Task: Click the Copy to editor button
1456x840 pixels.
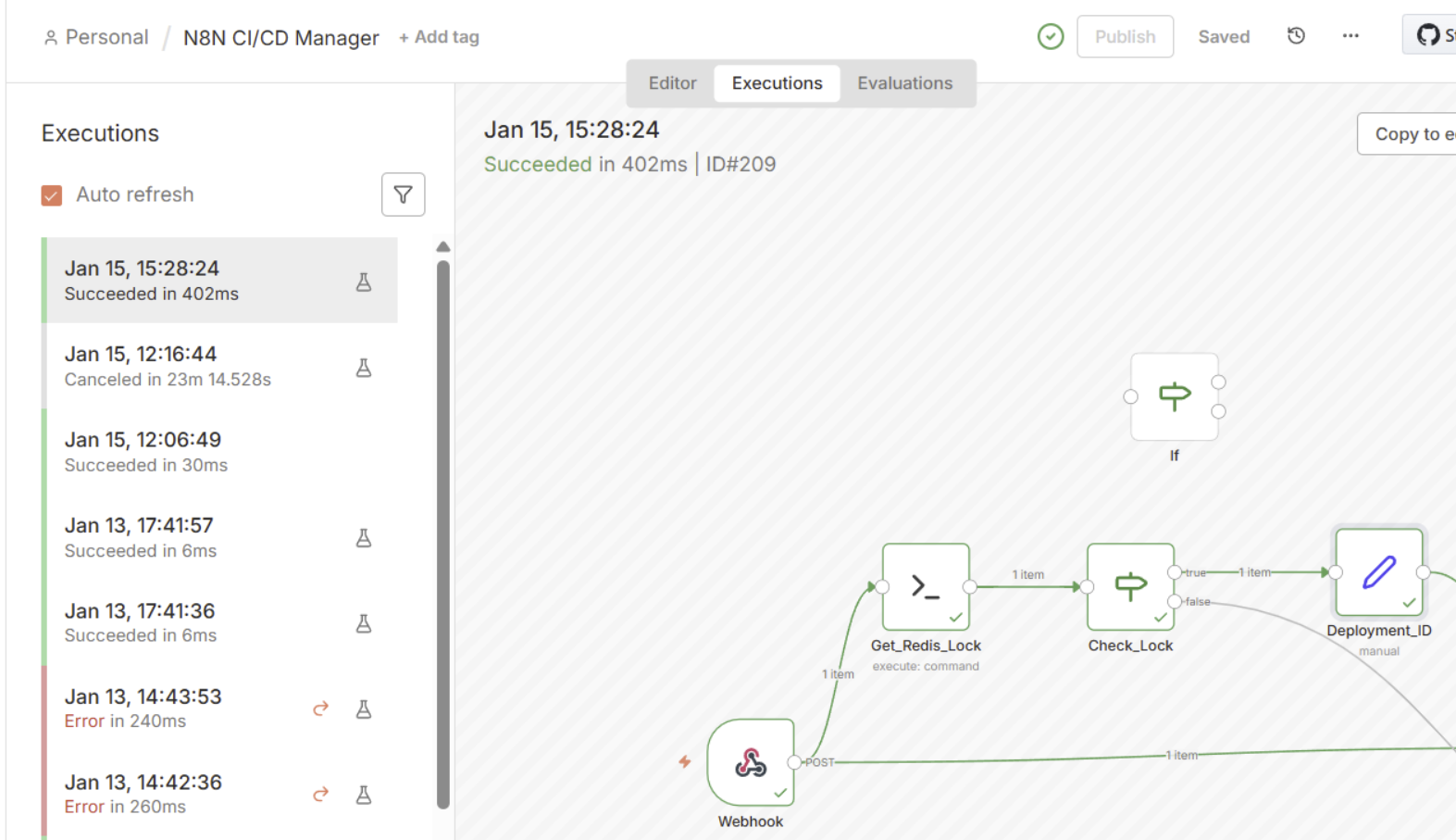Action: (x=1408, y=134)
